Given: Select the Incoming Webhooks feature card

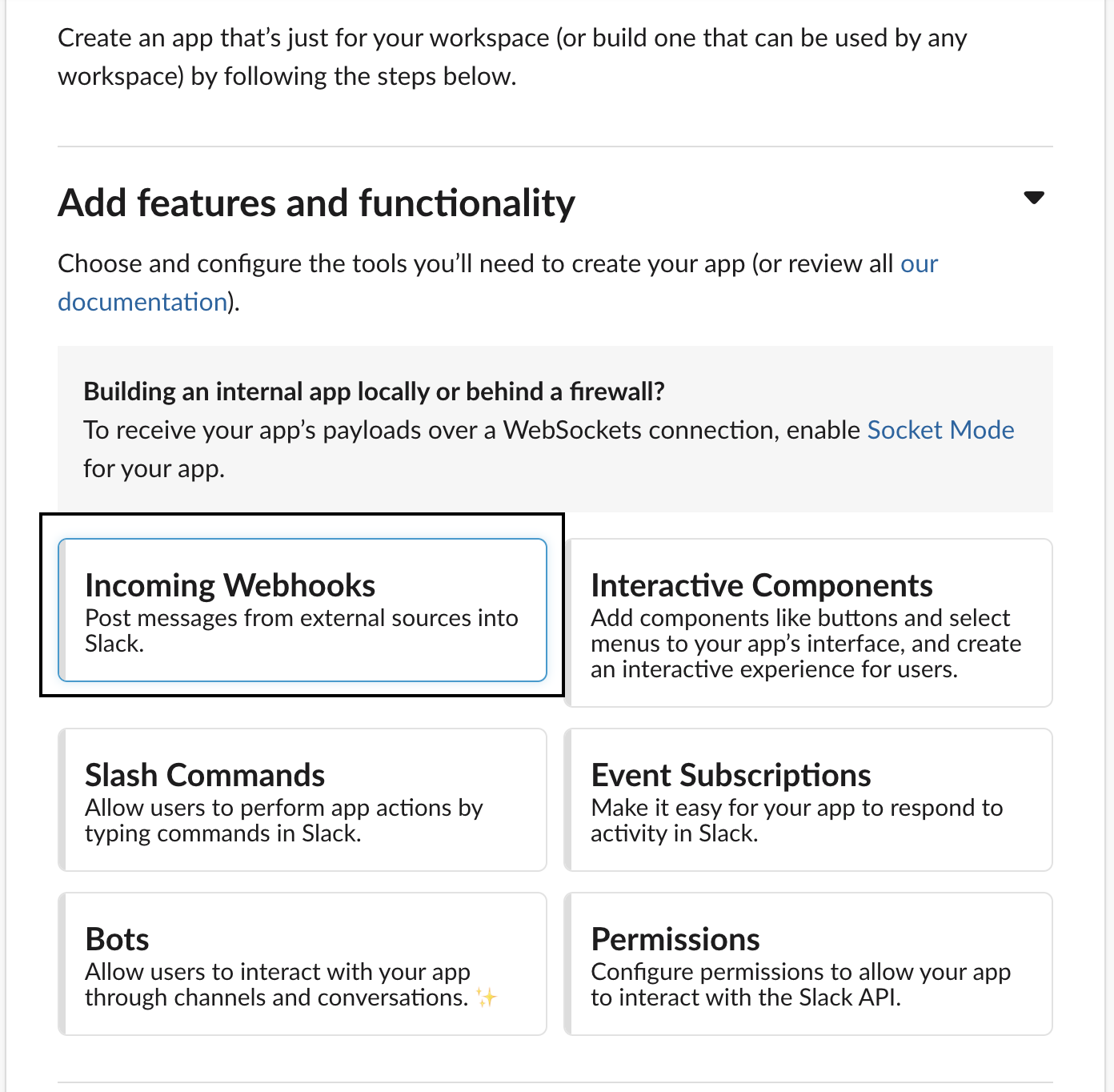Looking at the screenshot, I should tap(303, 610).
